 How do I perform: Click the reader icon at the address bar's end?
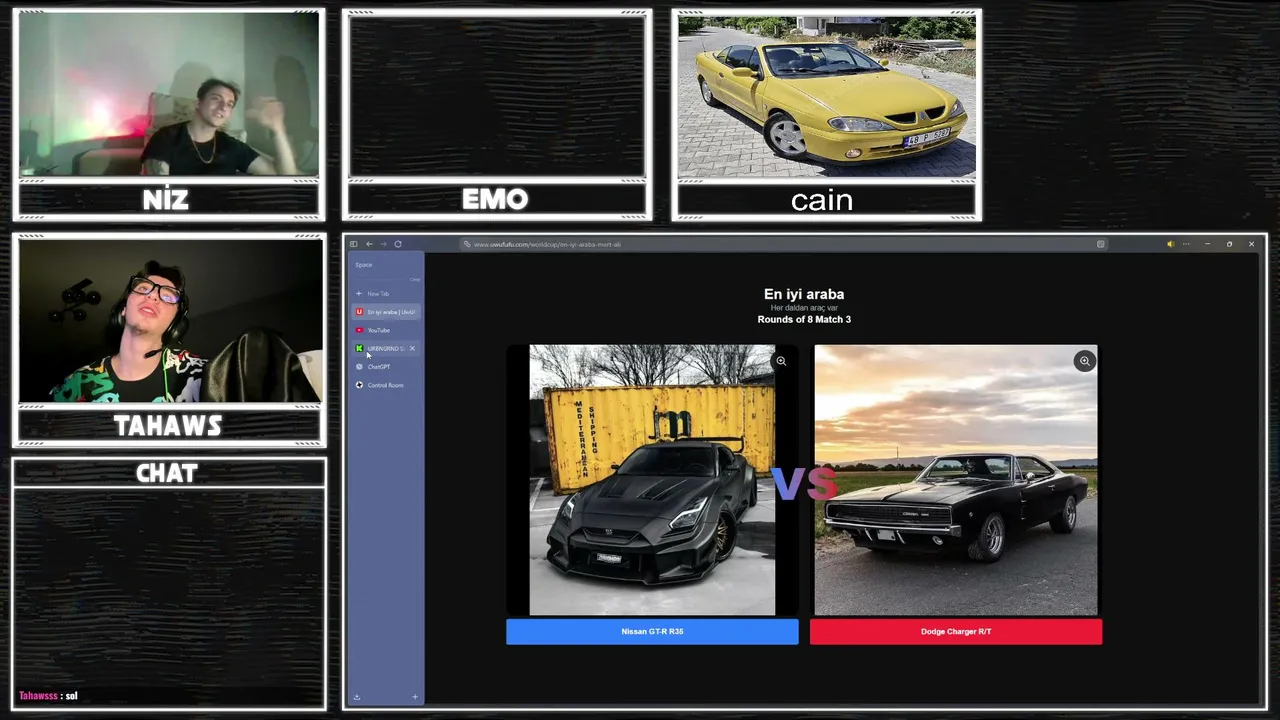[1101, 244]
